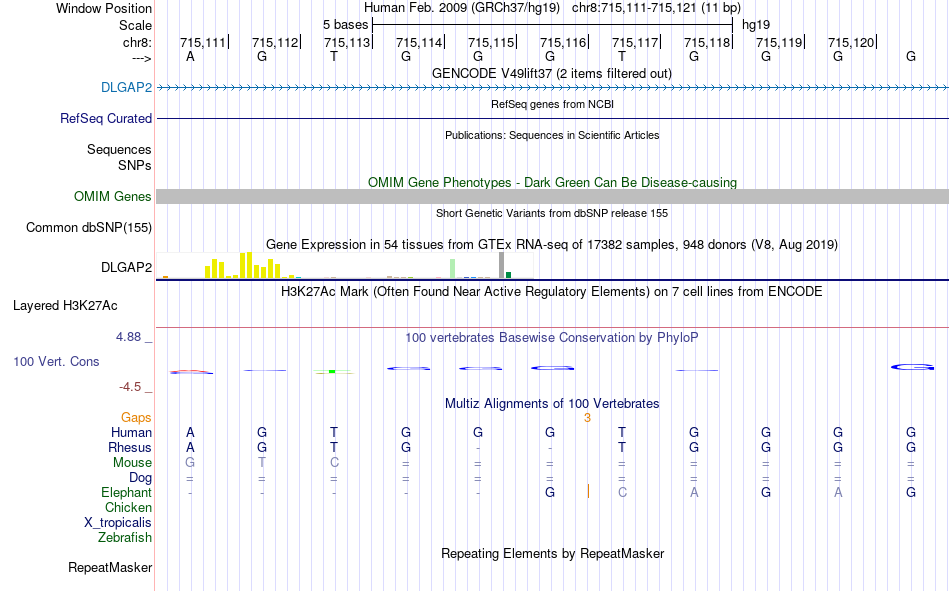This screenshot has height=591, width=950.
Task: Click the chr8: ruler label
Action: [137, 42]
